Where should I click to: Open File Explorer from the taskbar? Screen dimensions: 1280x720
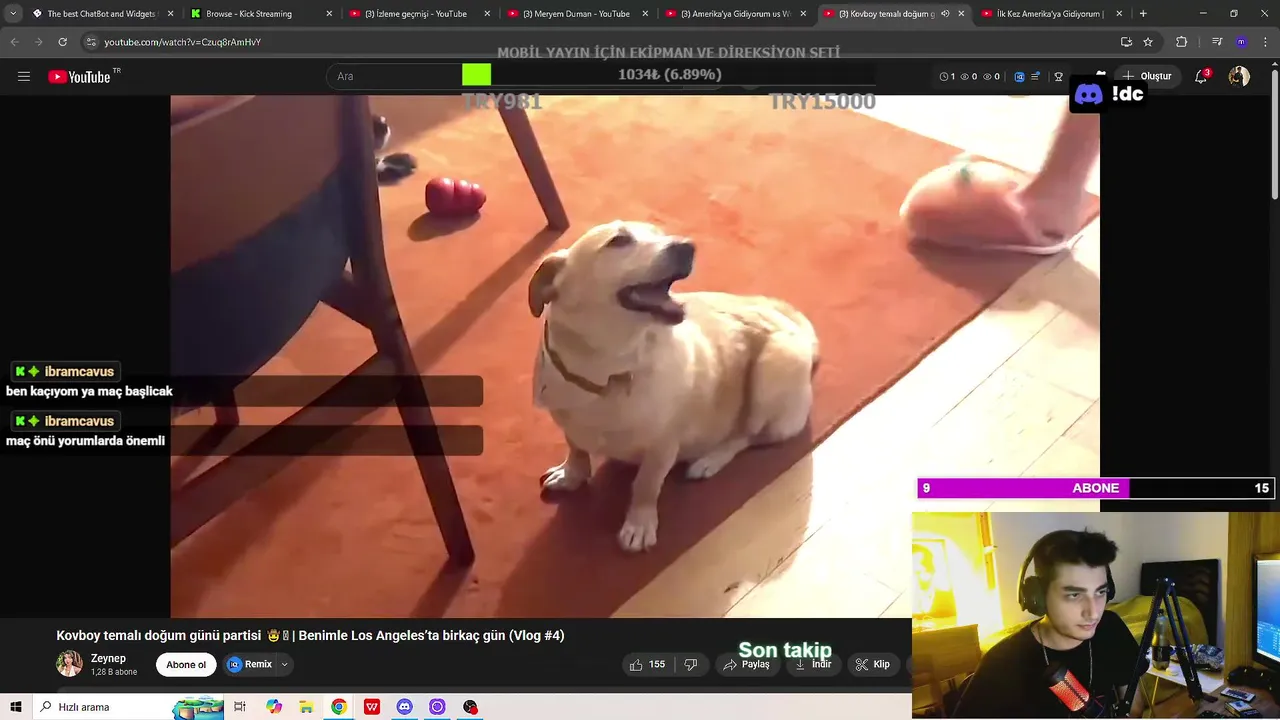(307, 707)
